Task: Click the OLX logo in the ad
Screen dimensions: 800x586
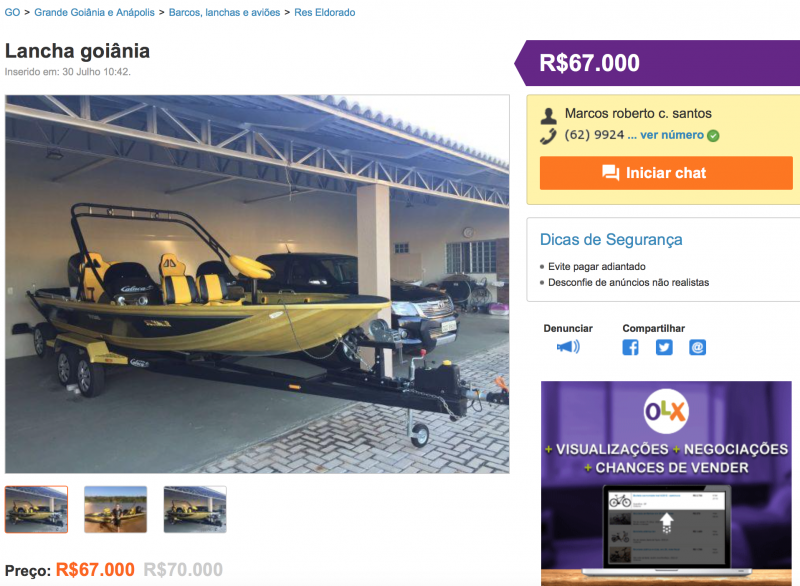Action: coord(665,411)
